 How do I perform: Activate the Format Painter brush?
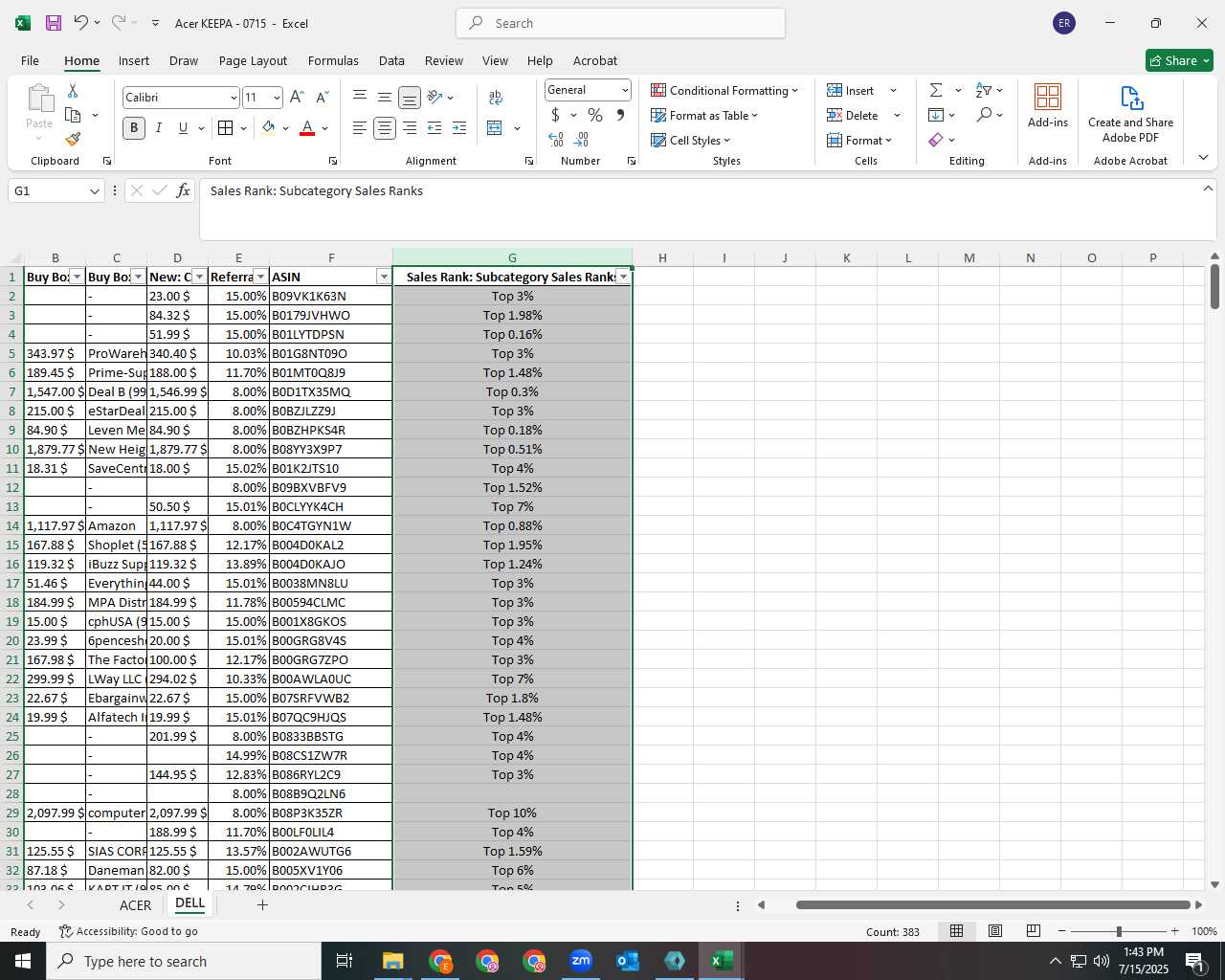coord(73,140)
